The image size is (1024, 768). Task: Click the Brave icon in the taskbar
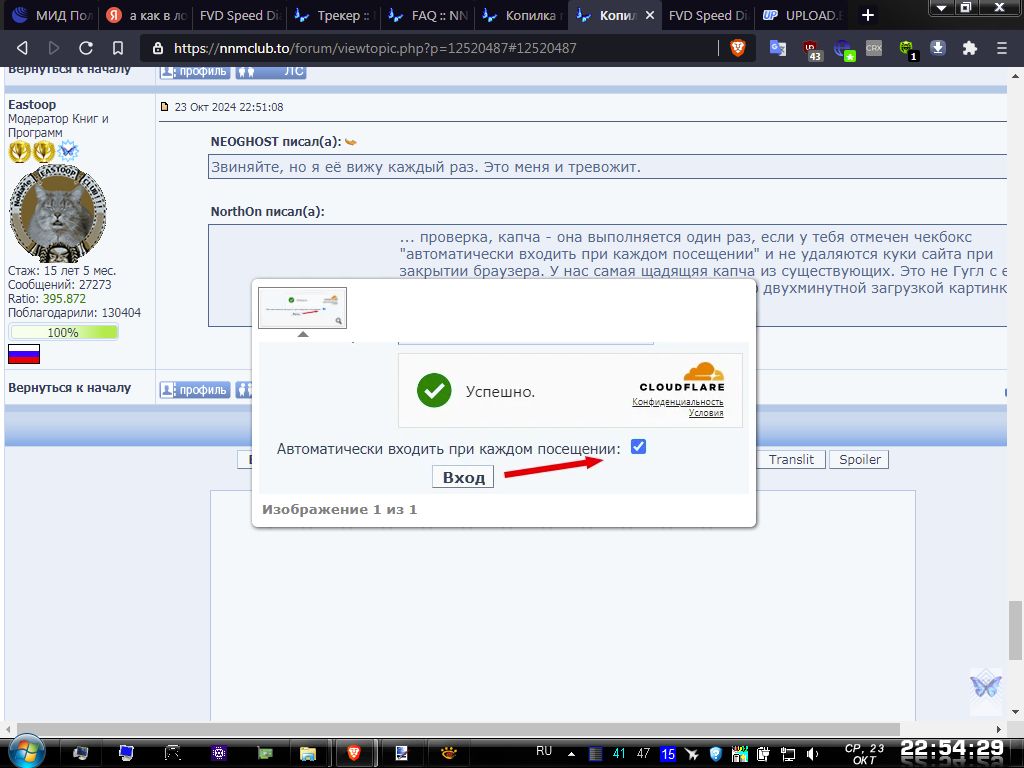coord(354,752)
